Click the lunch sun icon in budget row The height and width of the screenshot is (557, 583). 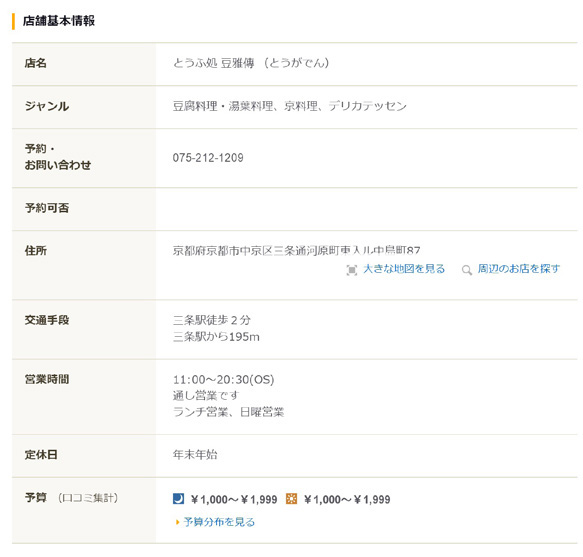click(292, 499)
